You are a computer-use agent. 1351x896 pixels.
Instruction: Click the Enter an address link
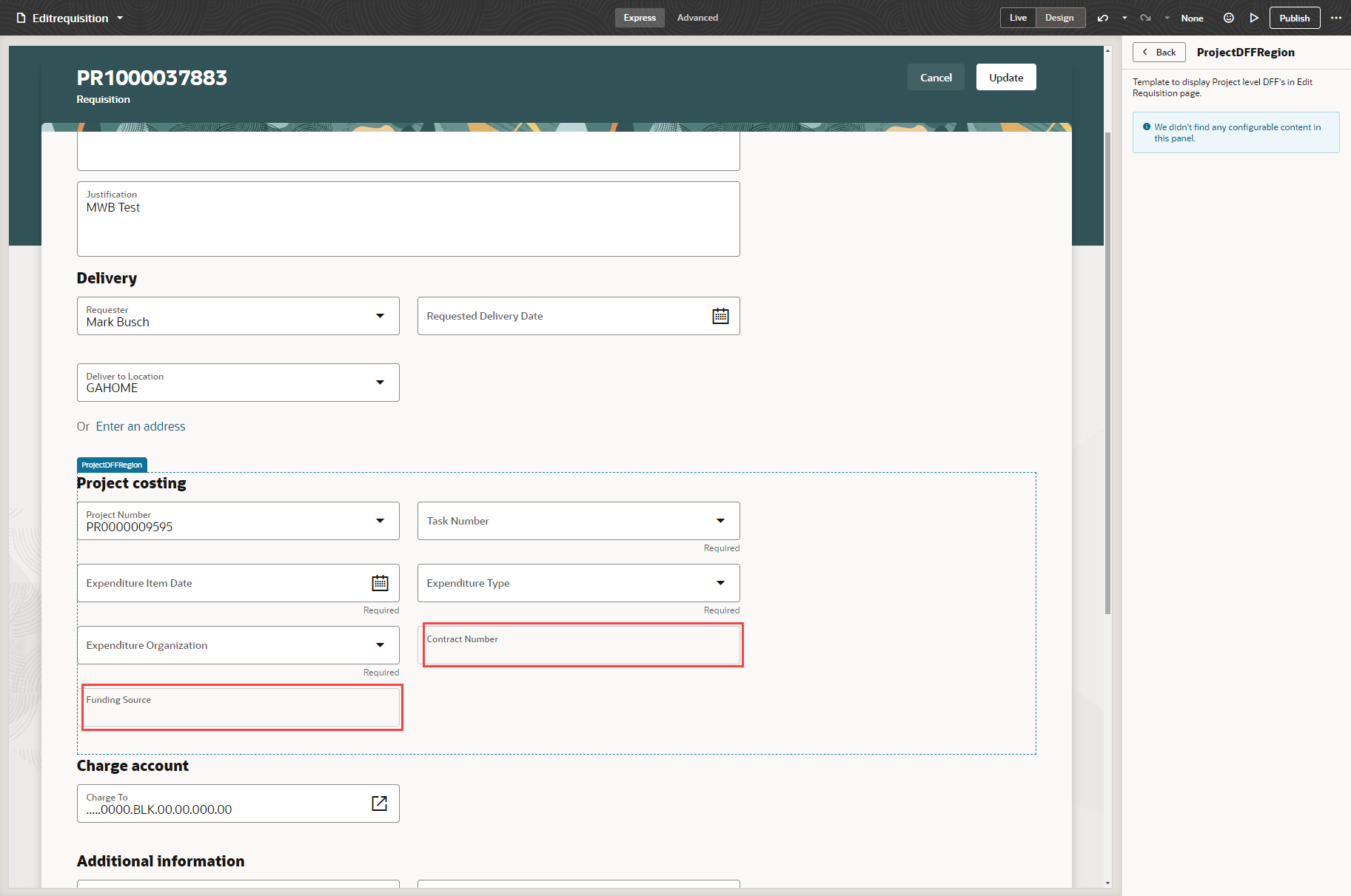[141, 426]
